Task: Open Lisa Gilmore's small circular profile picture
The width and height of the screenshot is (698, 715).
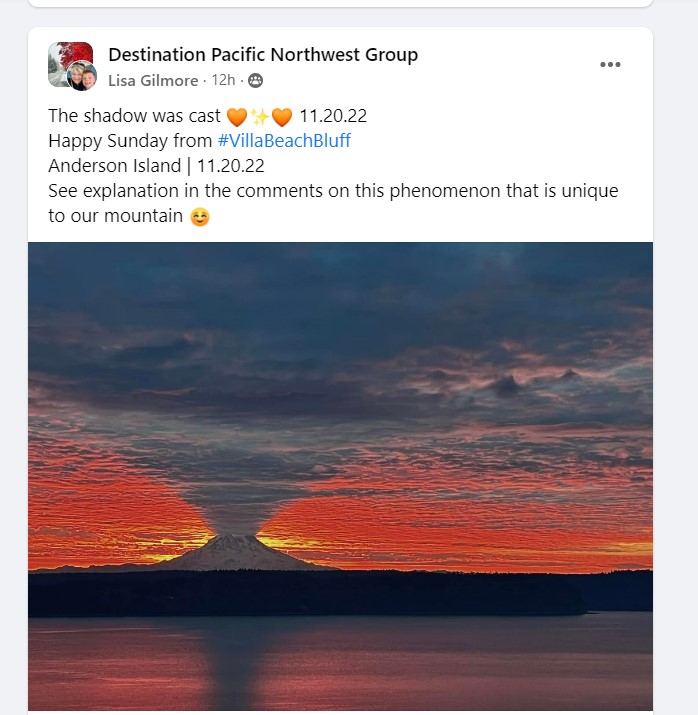Action: tap(82, 75)
